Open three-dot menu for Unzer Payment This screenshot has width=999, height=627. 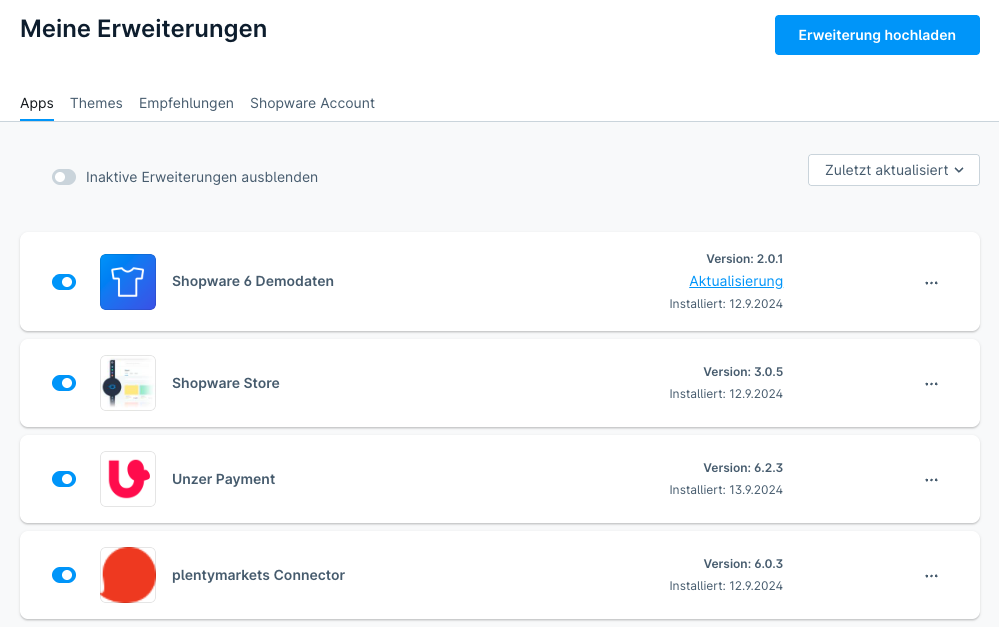(931, 480)
